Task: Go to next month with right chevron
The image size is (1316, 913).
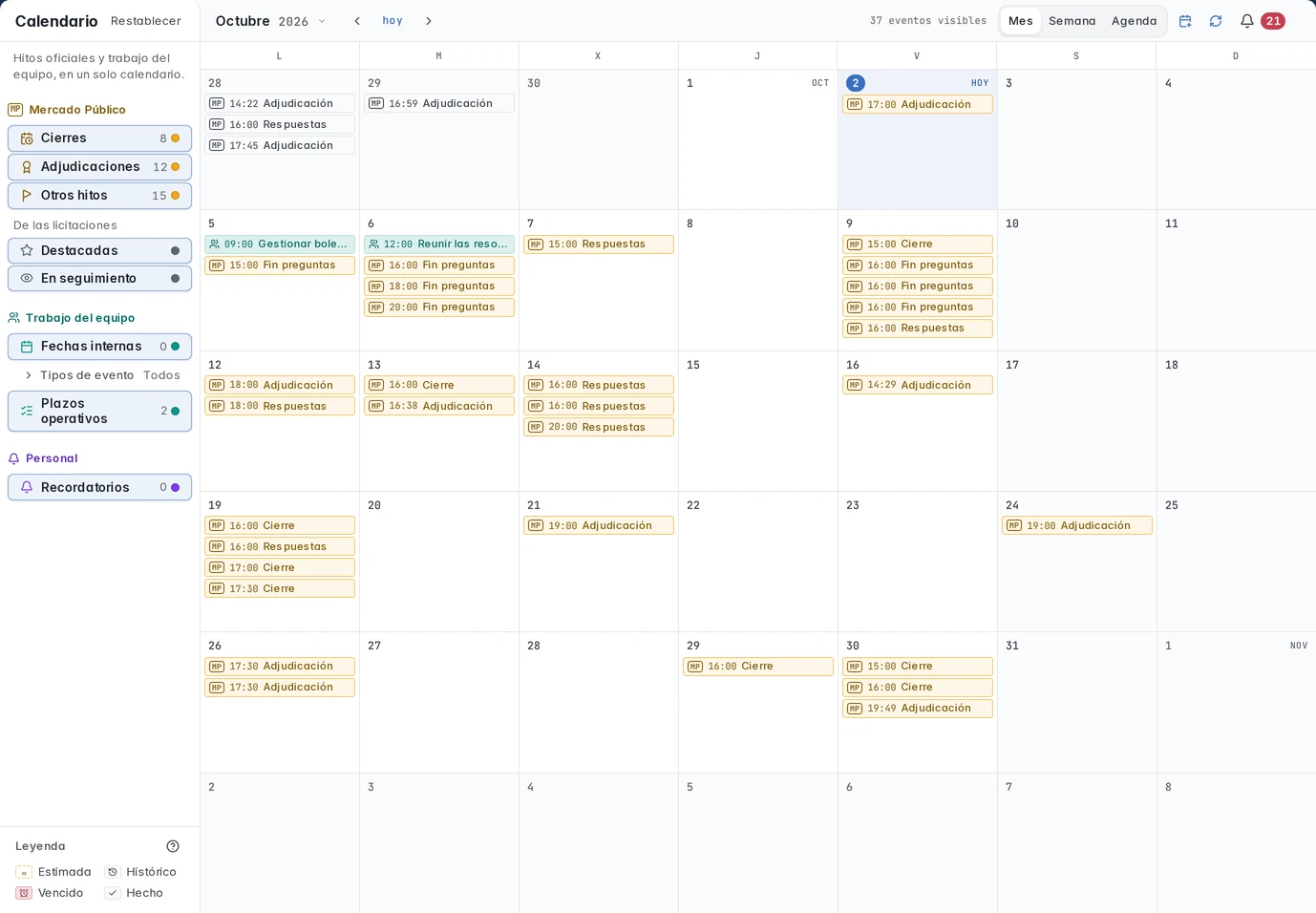Action: 428,21
